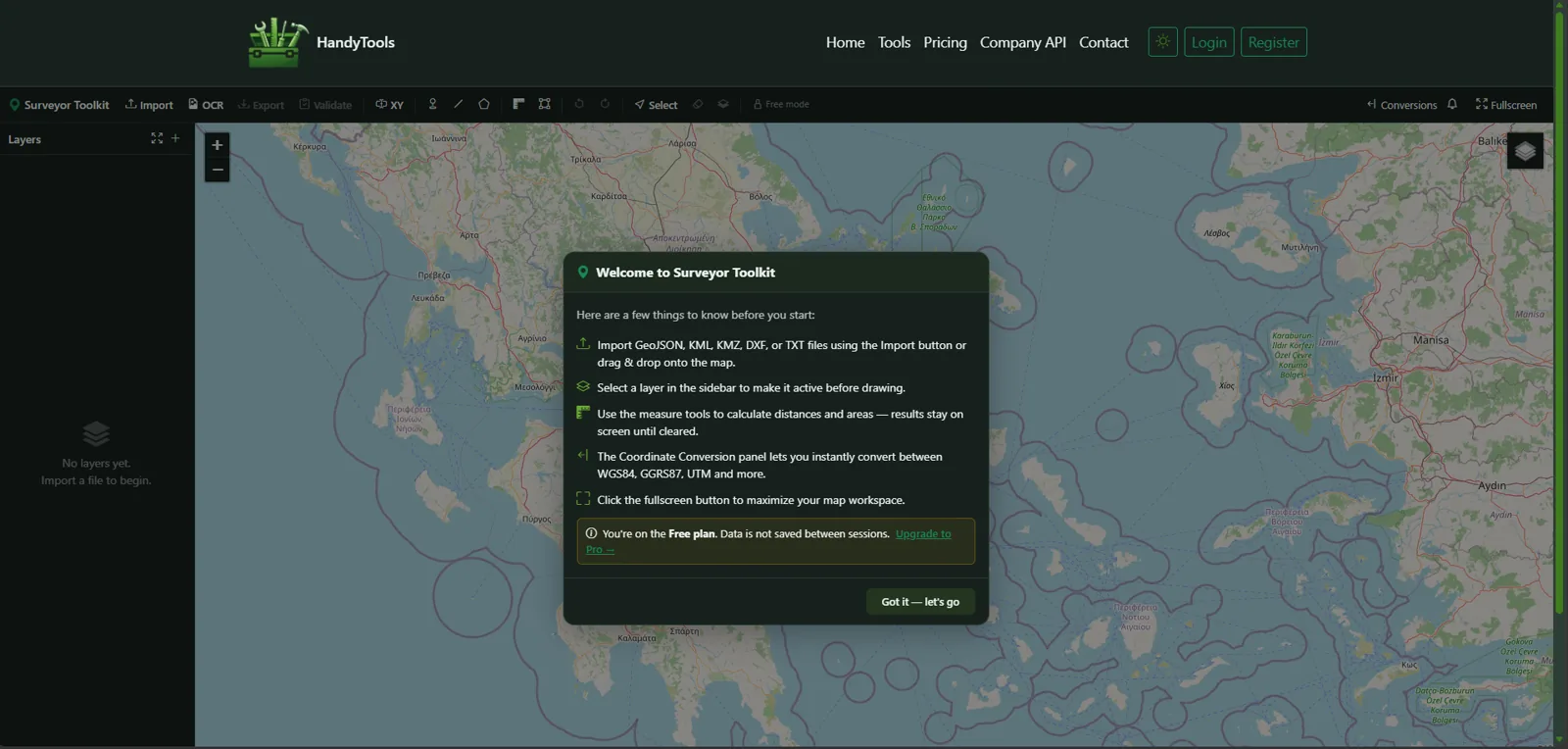
Task: Click the Surveyor Toolkit toolbar title
Action: (x=59, y=105)
